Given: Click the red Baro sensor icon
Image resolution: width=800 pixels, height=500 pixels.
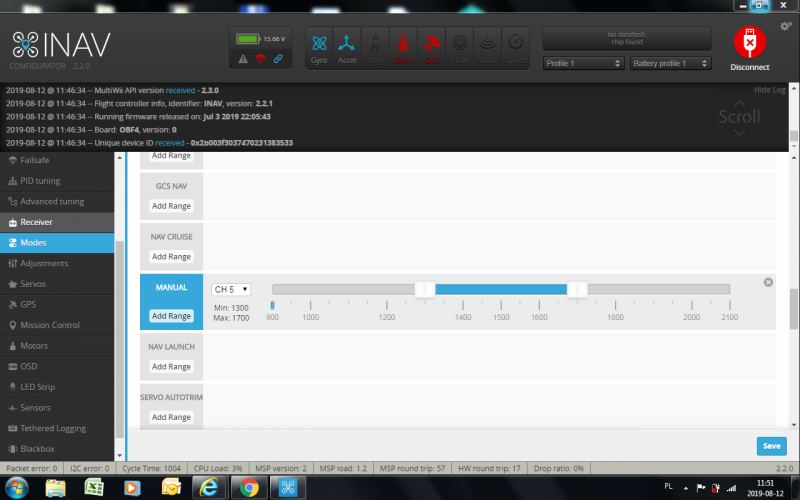Looking at the screenshot, I should tap(403, 47).
